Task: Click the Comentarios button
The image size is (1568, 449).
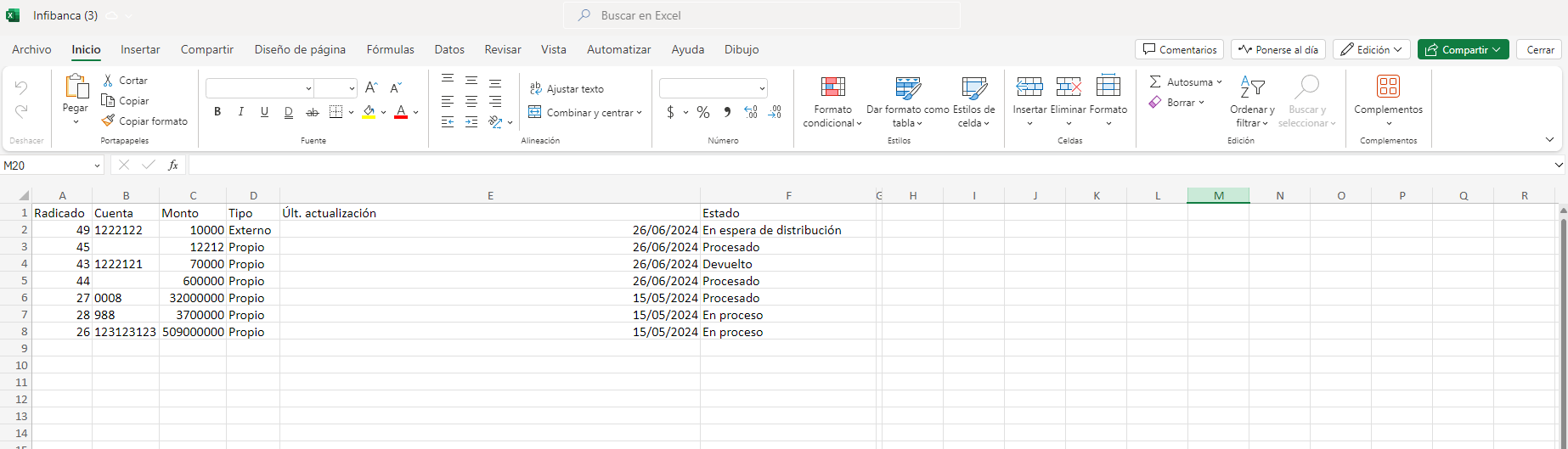Action: (x=1179, y=49)
